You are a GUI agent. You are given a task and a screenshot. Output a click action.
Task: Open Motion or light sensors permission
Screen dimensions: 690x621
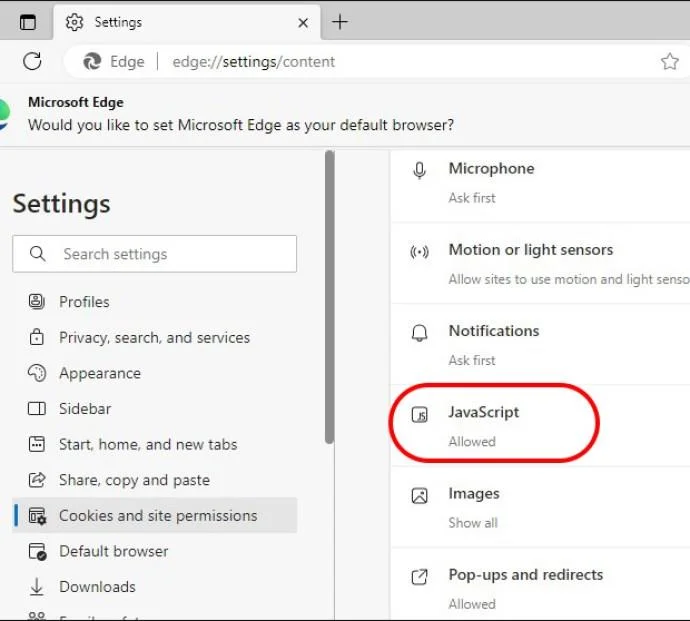[x=540, y=263]
